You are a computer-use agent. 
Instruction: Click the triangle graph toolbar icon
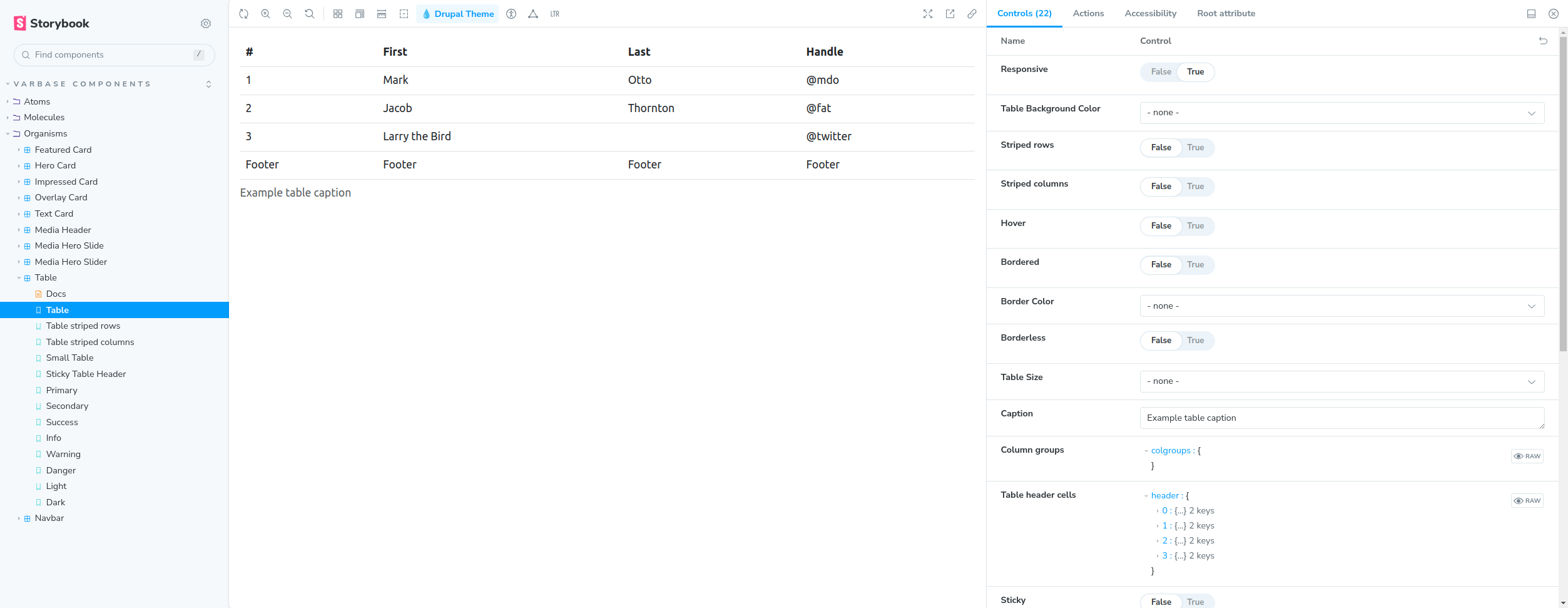tap(533, 14)
